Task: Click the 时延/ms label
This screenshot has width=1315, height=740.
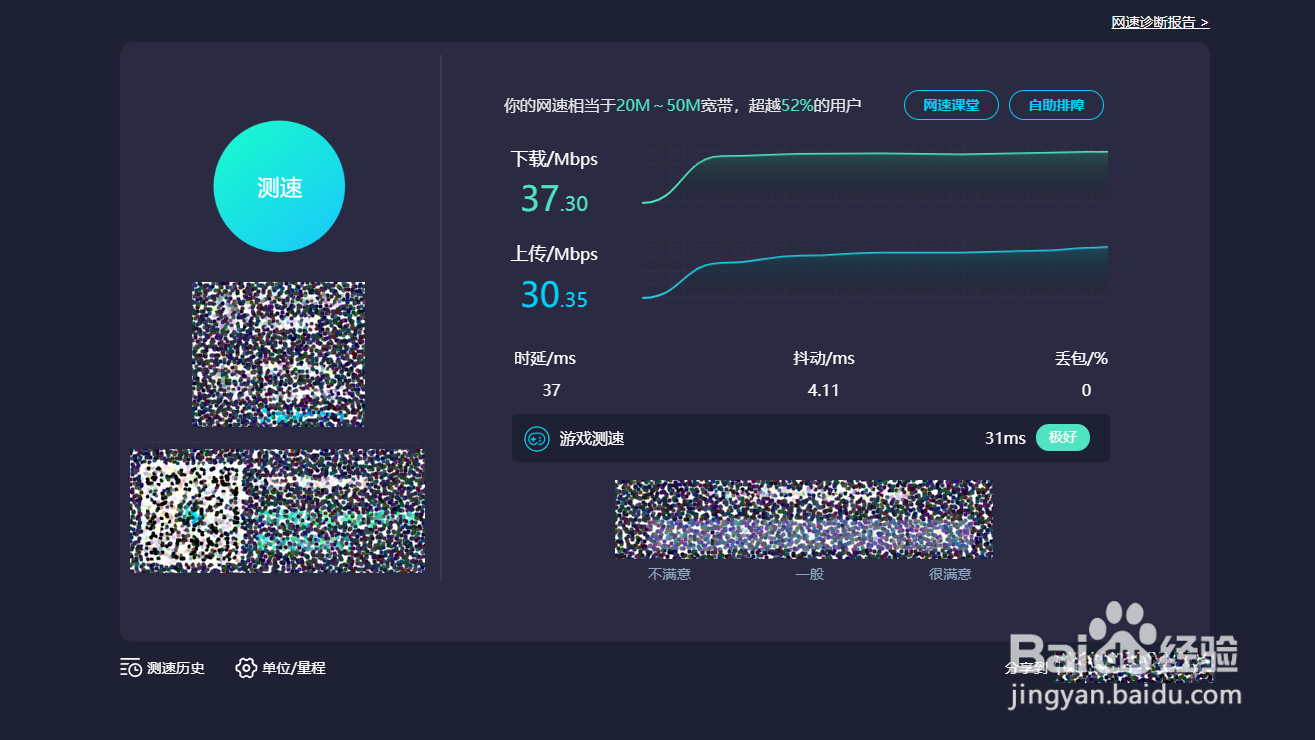Action: [545, 358]
